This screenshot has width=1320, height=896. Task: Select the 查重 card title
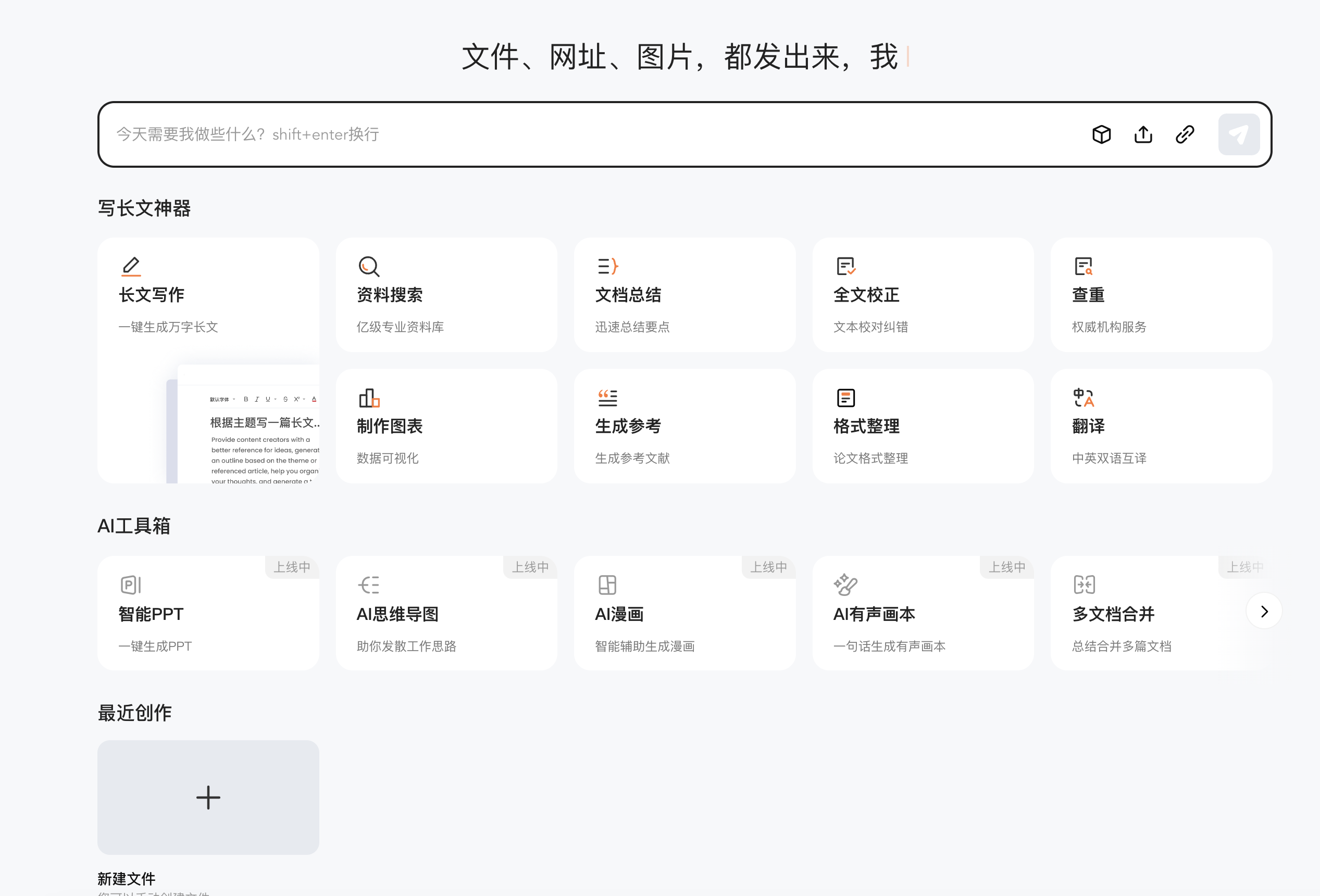[x=1088, y=295]
